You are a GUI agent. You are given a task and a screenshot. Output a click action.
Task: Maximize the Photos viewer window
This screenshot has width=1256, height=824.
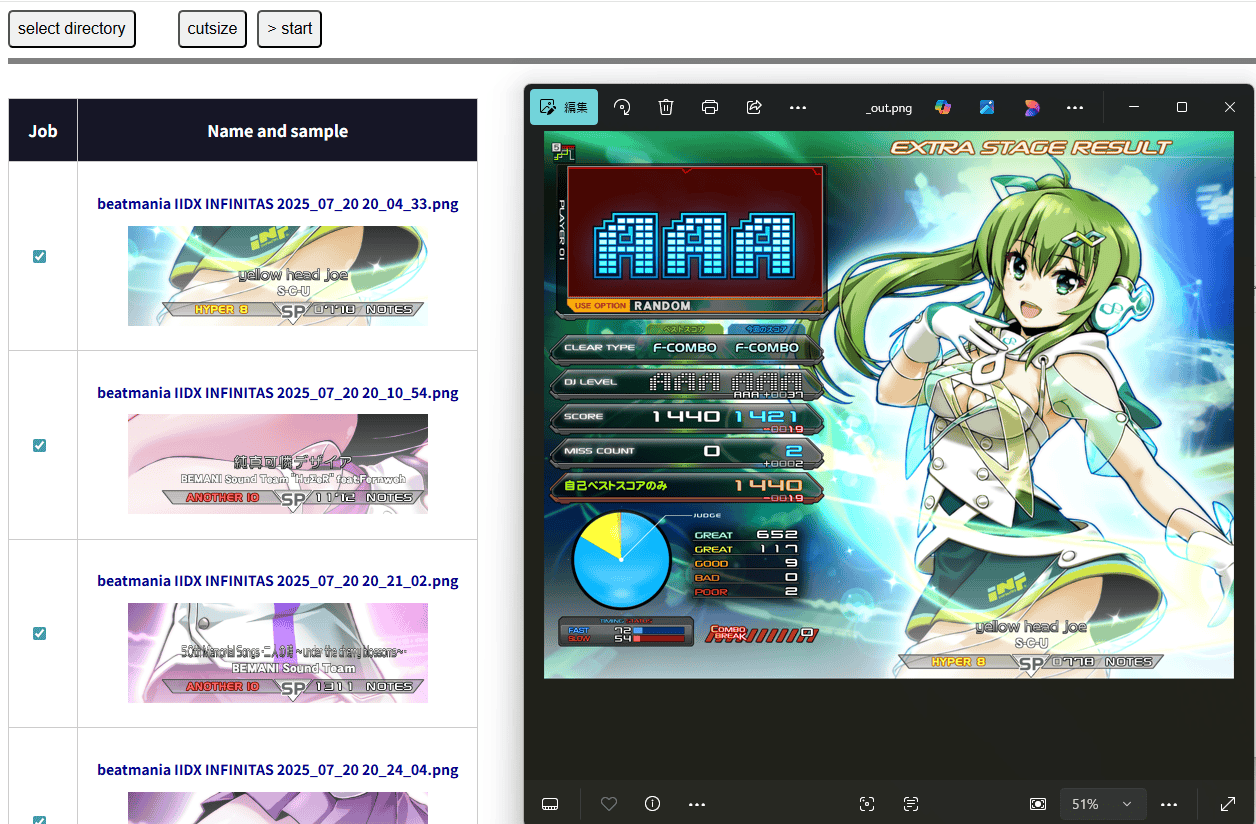tap(1182, 107)
